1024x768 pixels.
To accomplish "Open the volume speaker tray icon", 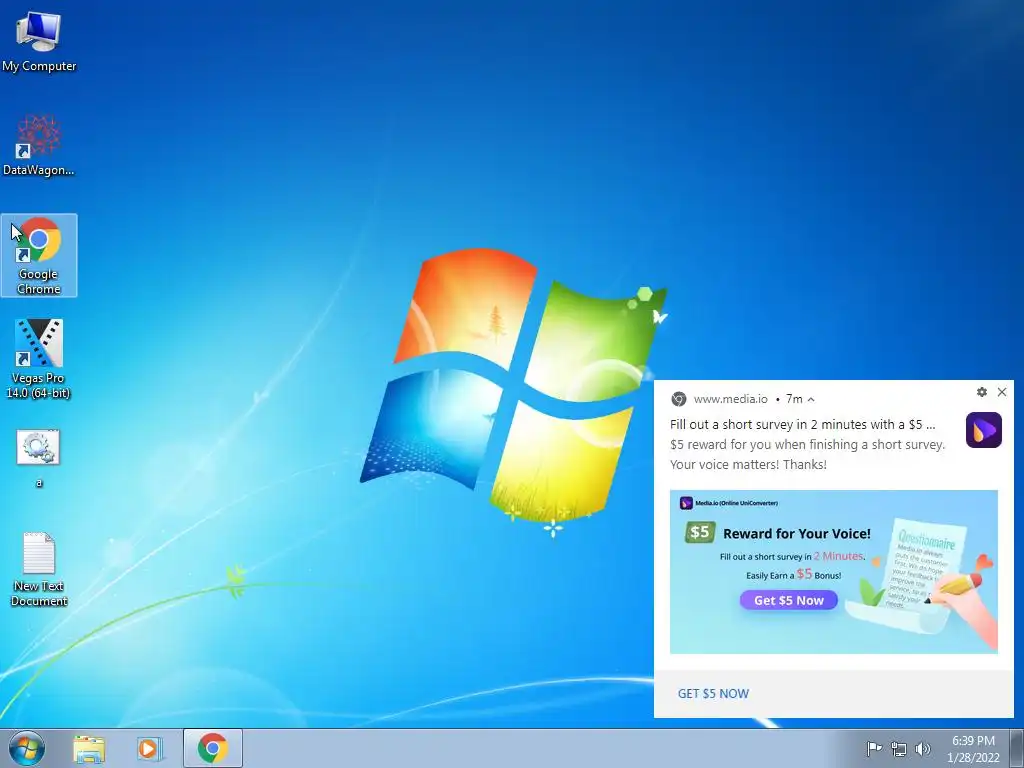I will tap(923, 749).
